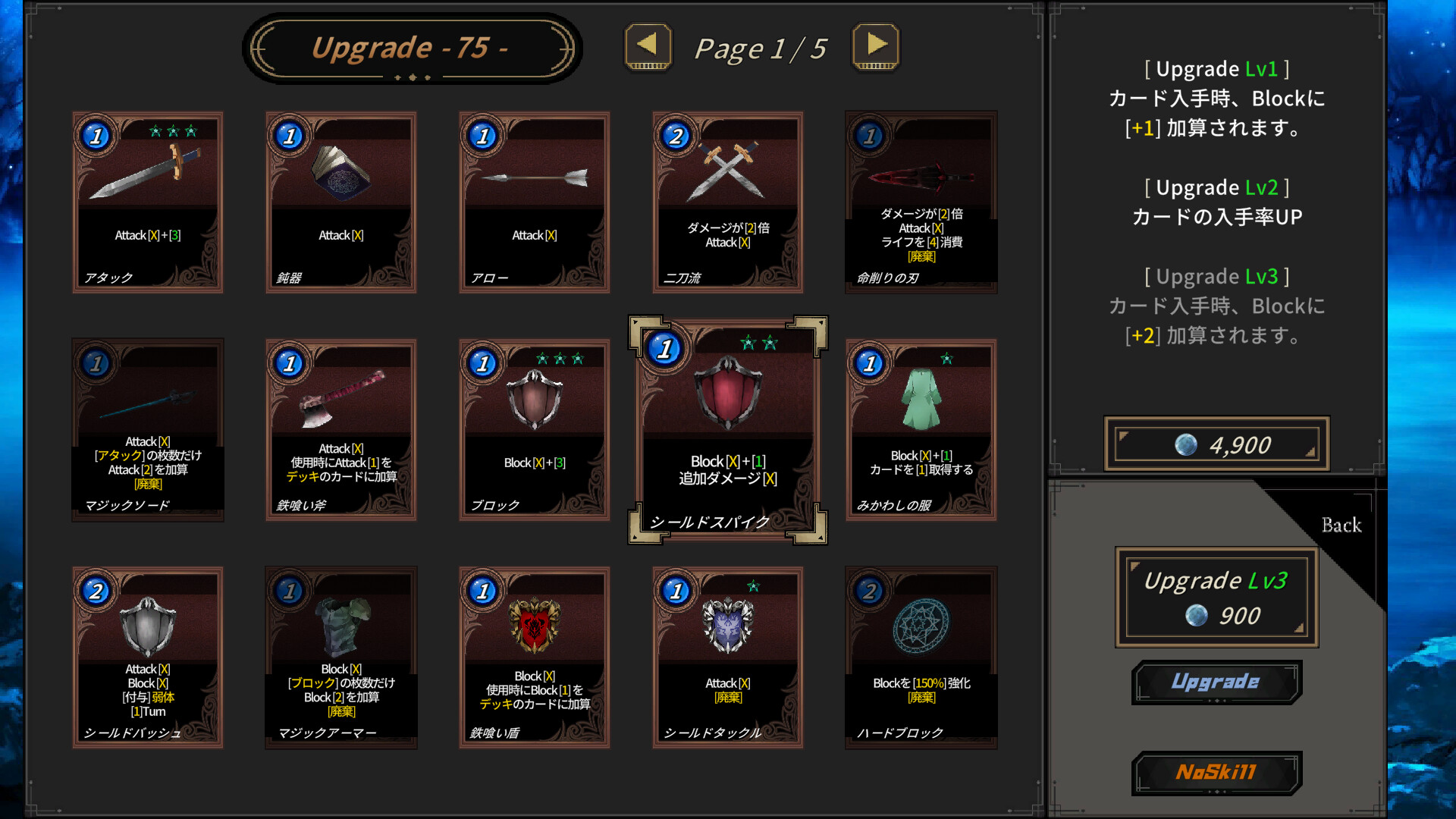This screenshot has width=1456, height=819.
Task: Click the orange NoSkill button
Action: pyautogui.click(x=1216, y=773)
